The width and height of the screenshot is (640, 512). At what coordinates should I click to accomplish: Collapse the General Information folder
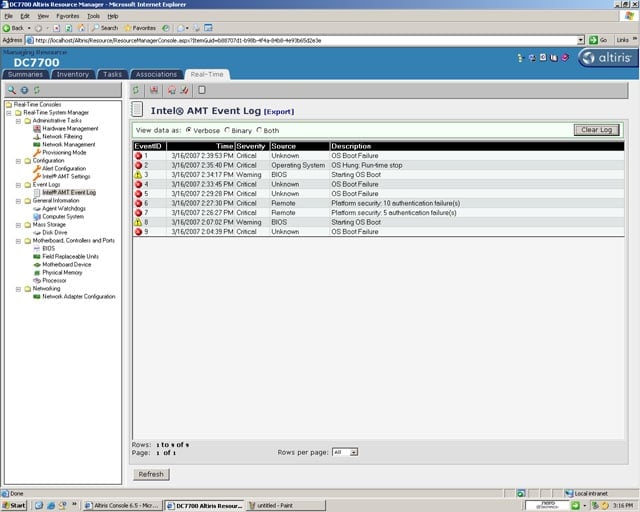pyautogui.click(x=18, y=201)
